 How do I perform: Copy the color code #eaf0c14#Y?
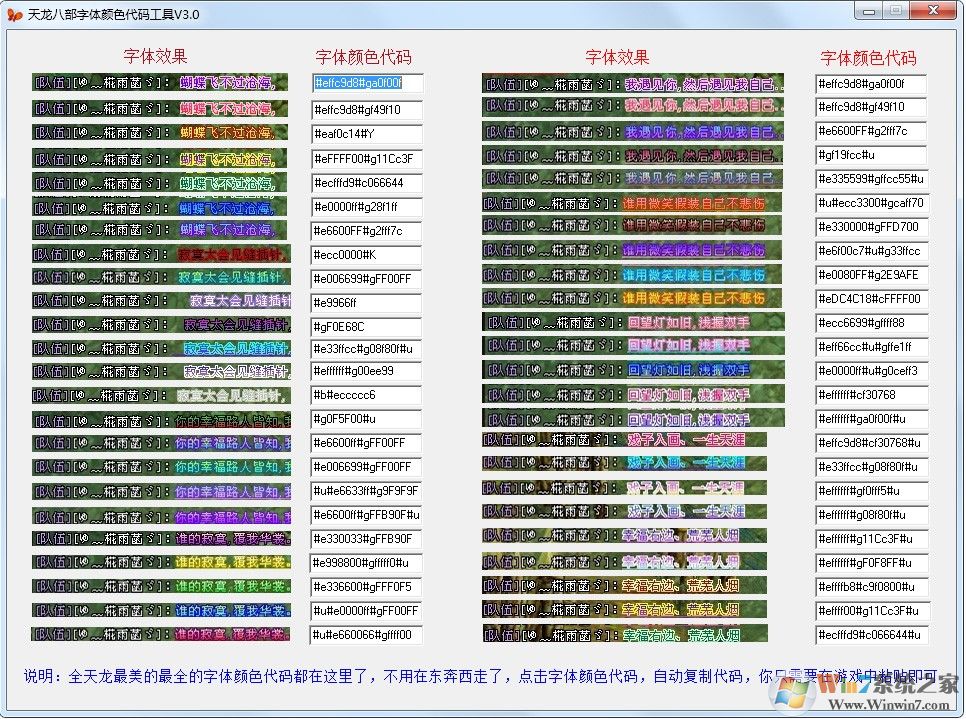(x=366, y=132)
